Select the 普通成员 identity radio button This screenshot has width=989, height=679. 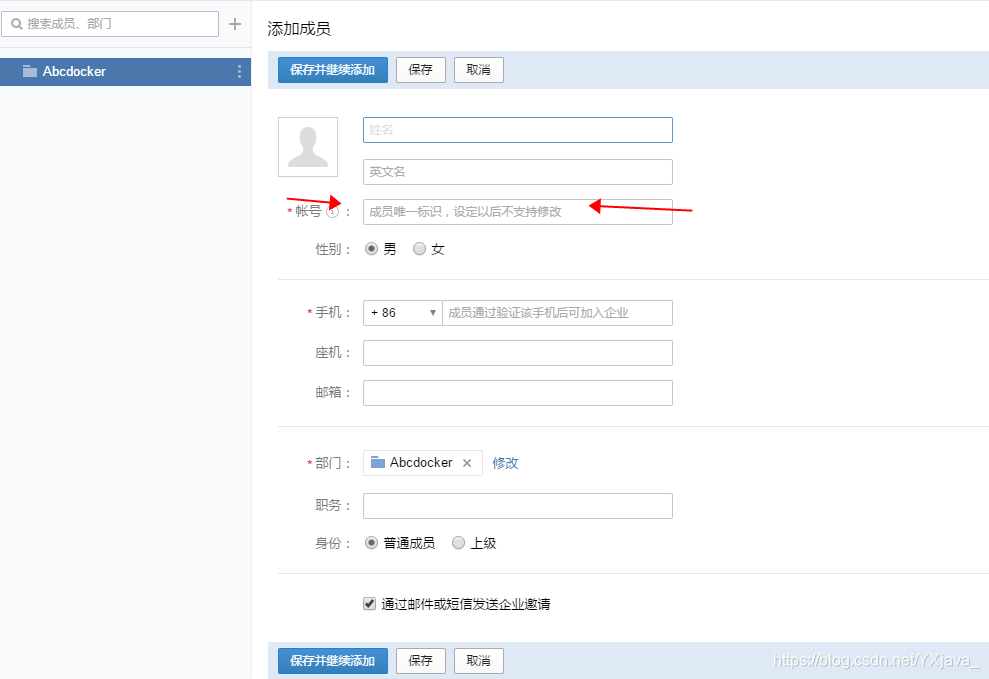pyautogui.click(x=372, y=543)
